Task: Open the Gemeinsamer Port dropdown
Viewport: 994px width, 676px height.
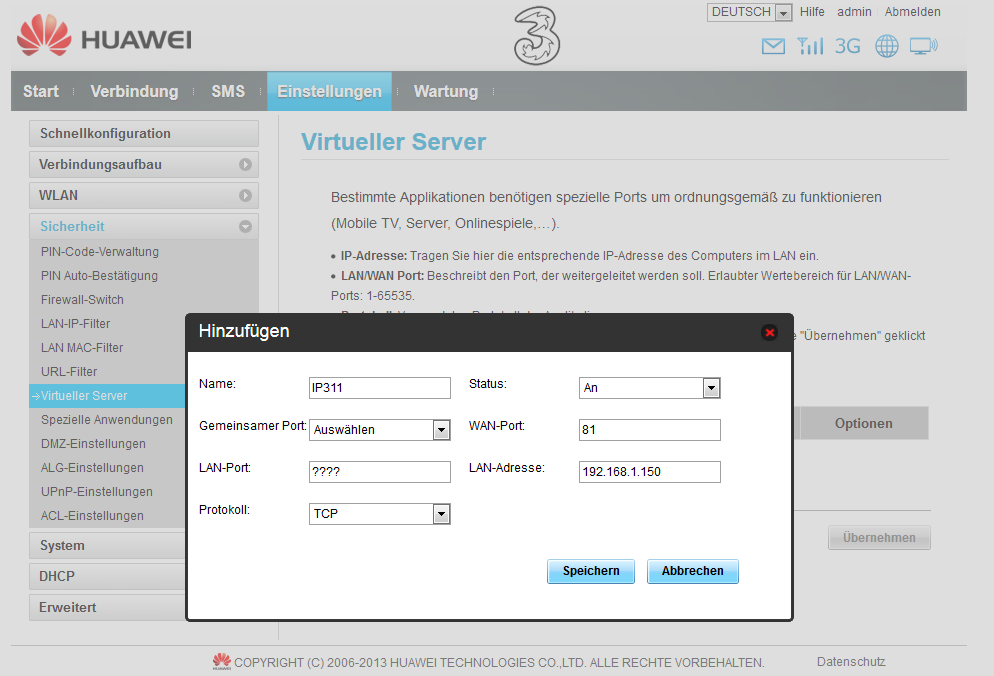Action: (x=380, y=430)
